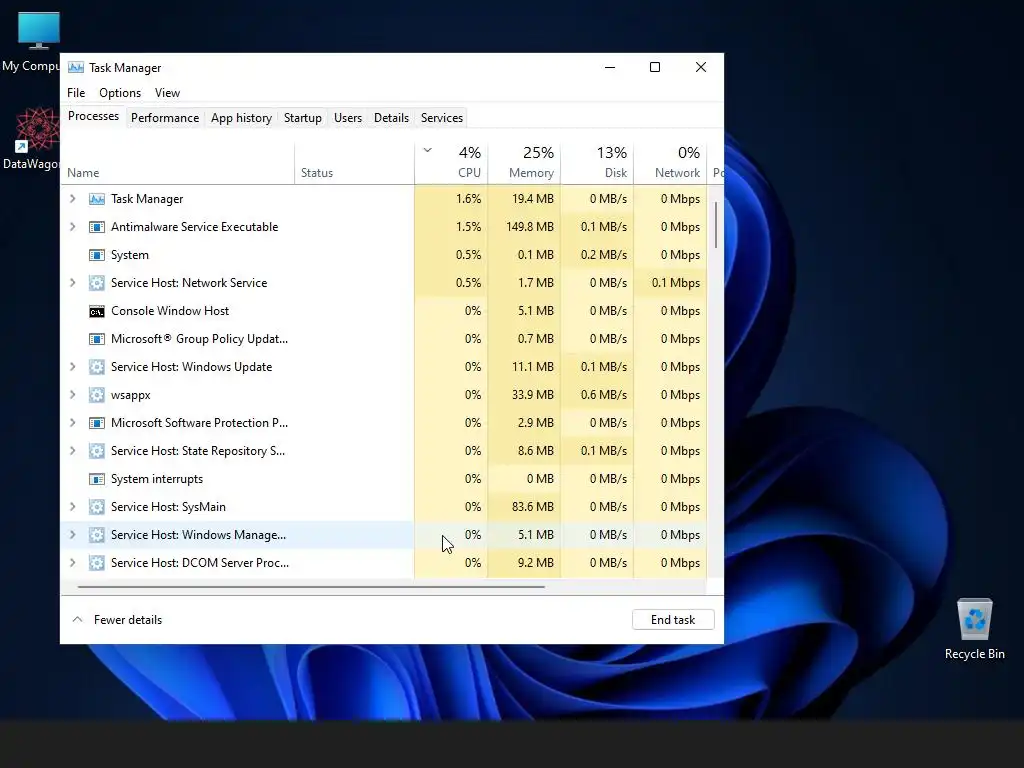Image resolution: width=1024 pixels, height=768 pixels.
Task: Click the Service Host: SysMain gear icon
Action: [97, 507]
